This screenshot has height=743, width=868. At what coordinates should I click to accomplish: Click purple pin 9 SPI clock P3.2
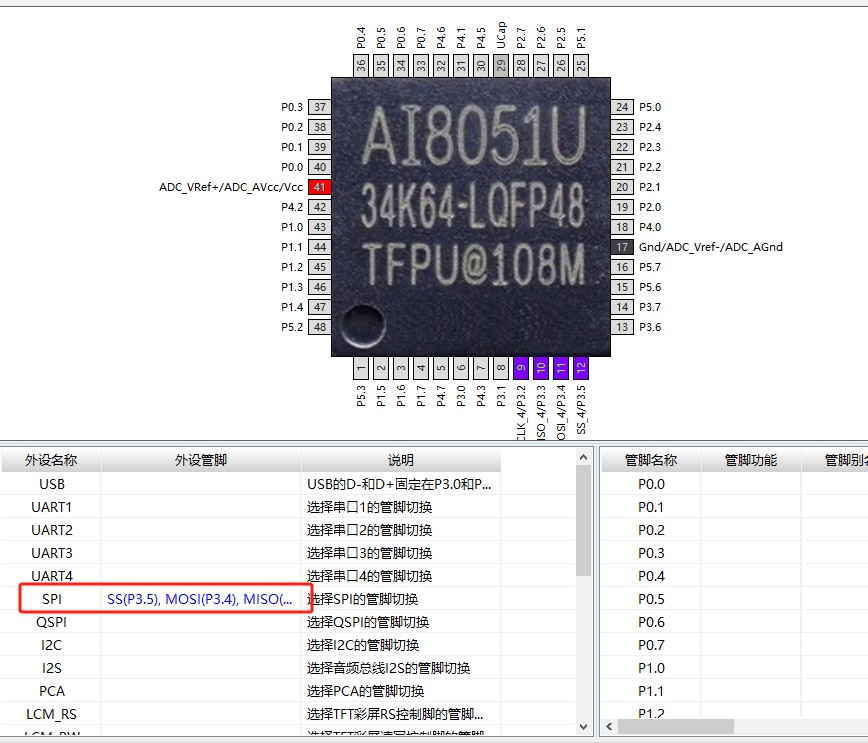click(x=520, y=368)
